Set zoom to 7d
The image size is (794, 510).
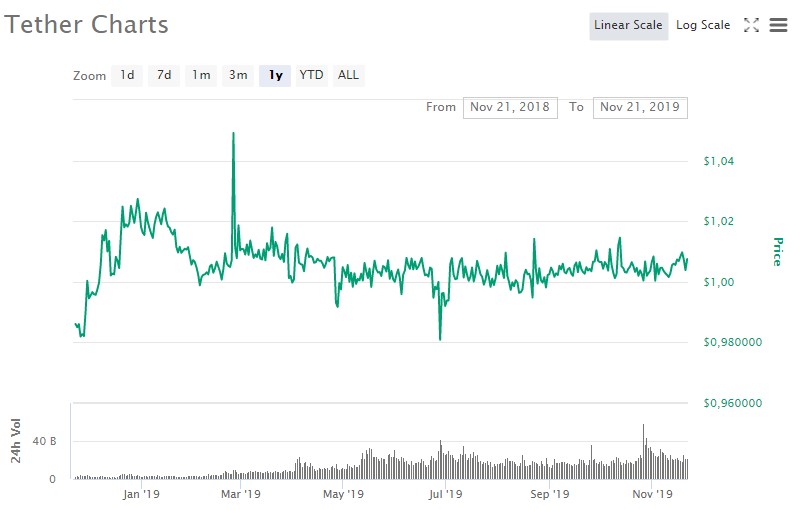click(164, 75)
